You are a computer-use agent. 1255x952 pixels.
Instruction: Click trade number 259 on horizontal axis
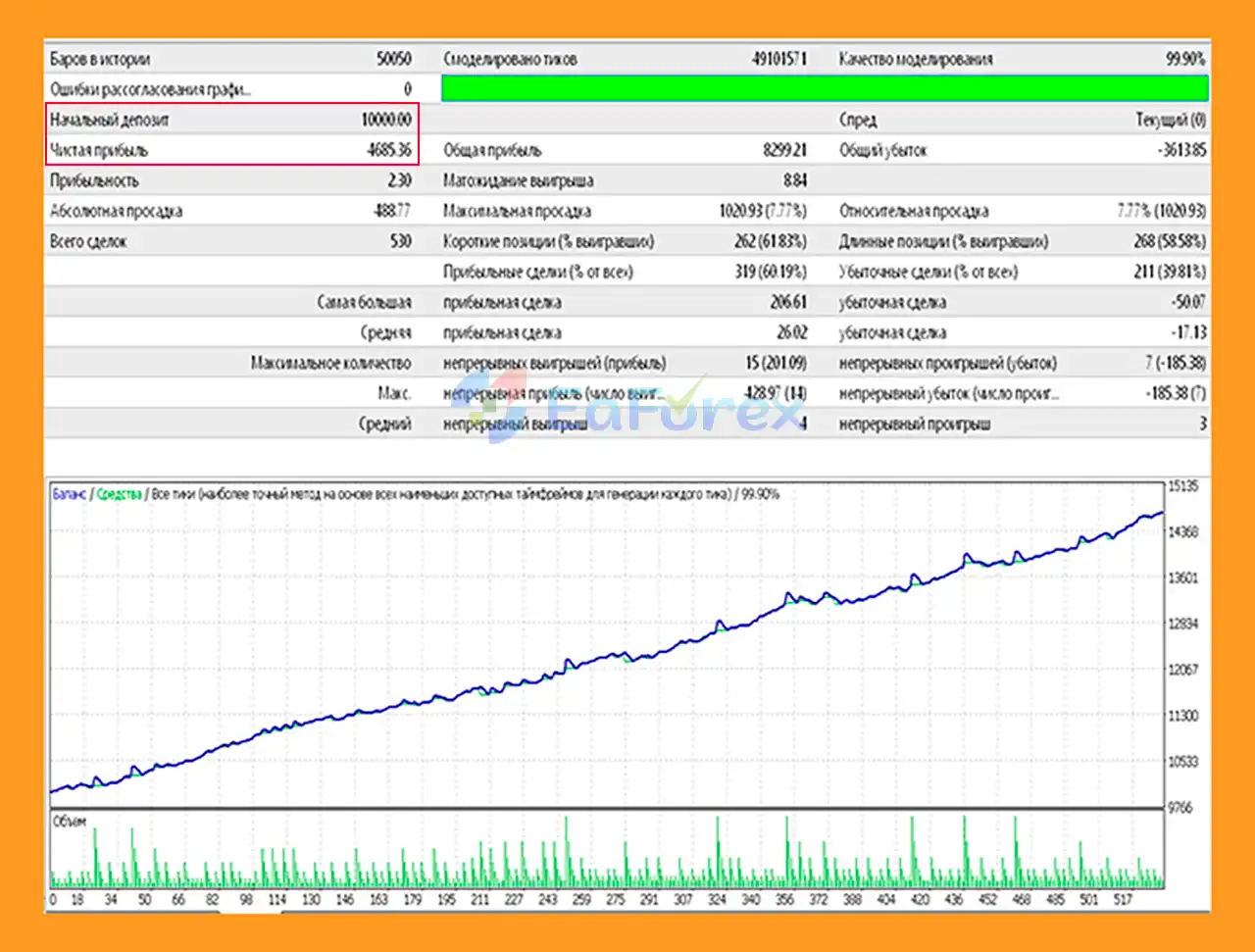pyautogui.click(x=581, y=899)
